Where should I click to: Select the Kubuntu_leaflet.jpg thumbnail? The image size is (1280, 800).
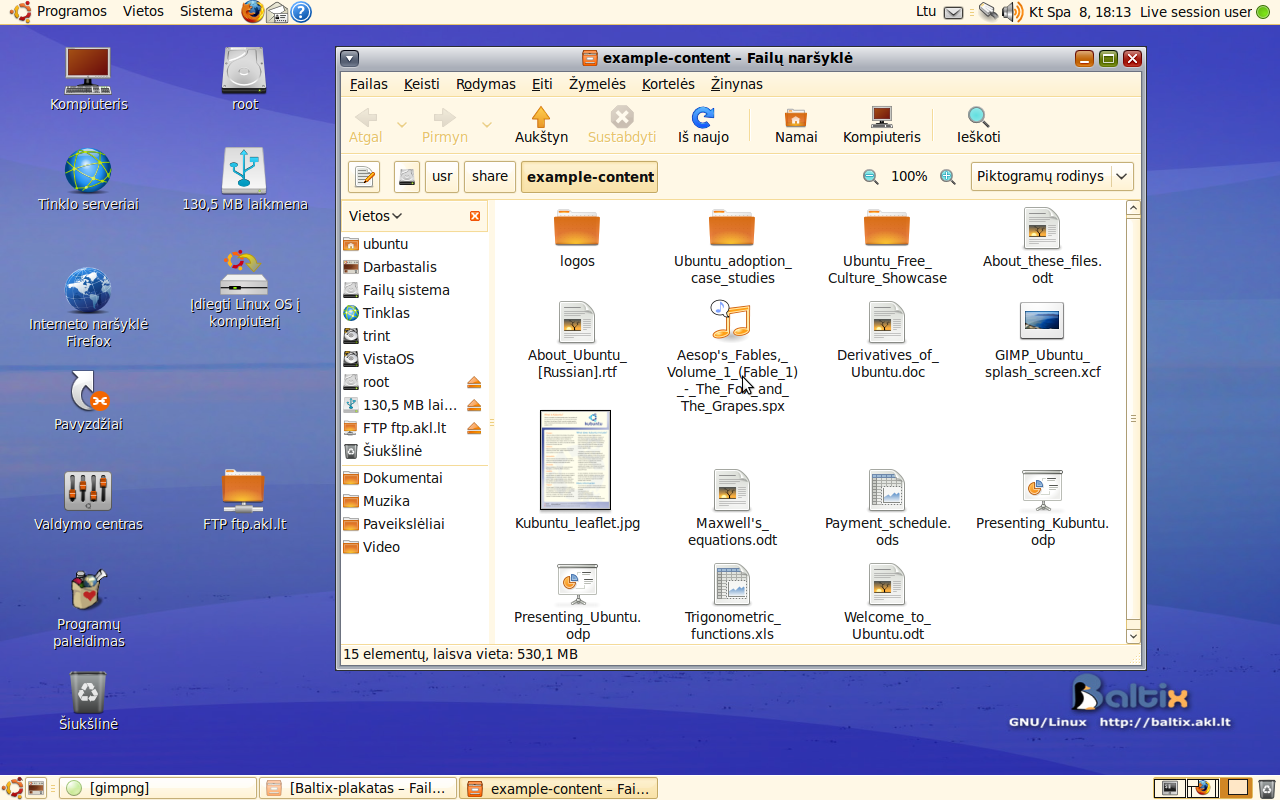pyautogui.click(x=576, y=460)
